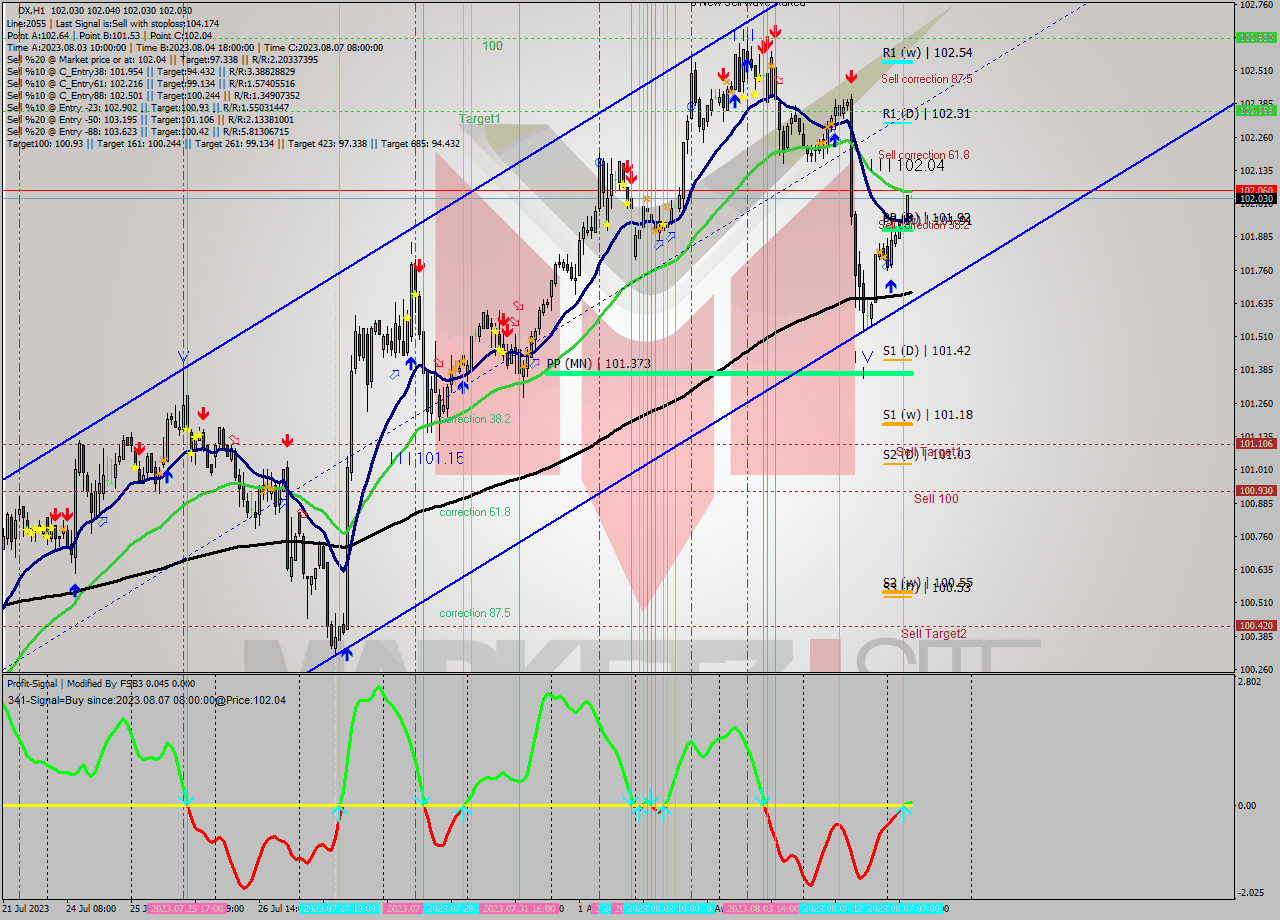Click the green 'correction 87.5' label

[x=475, y=613]
